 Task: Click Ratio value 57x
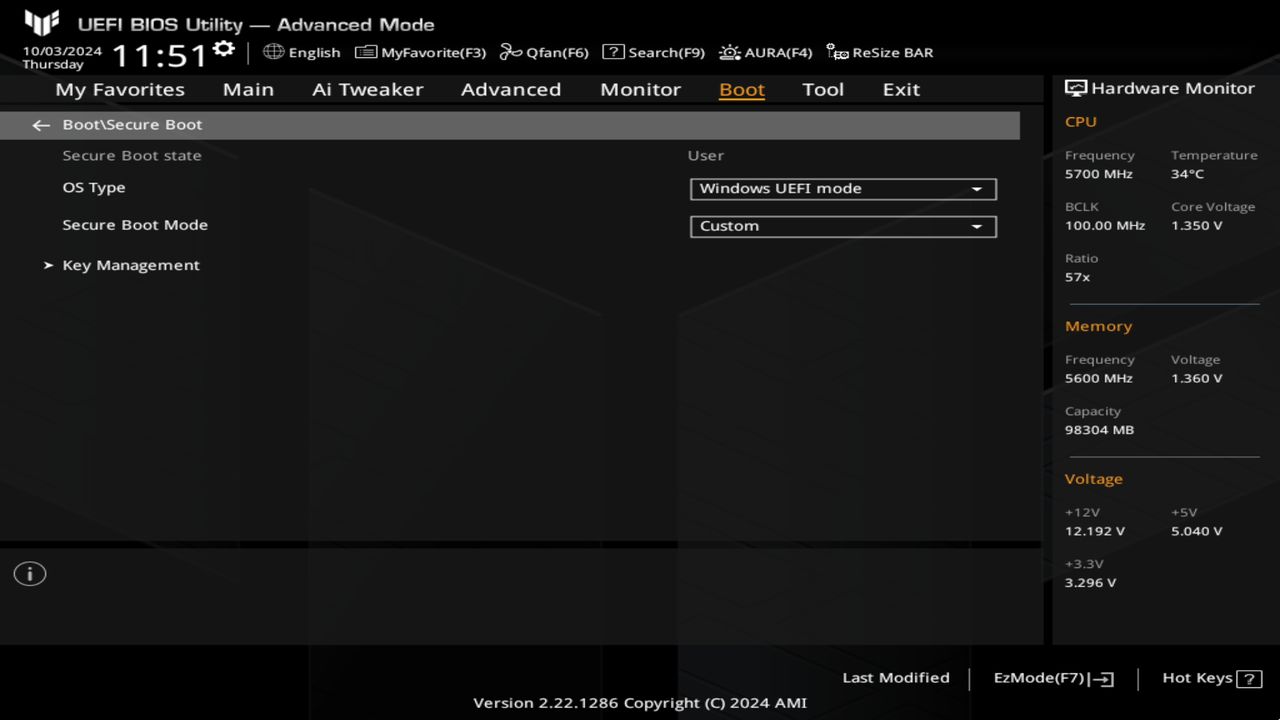(x=1077, y=277)
